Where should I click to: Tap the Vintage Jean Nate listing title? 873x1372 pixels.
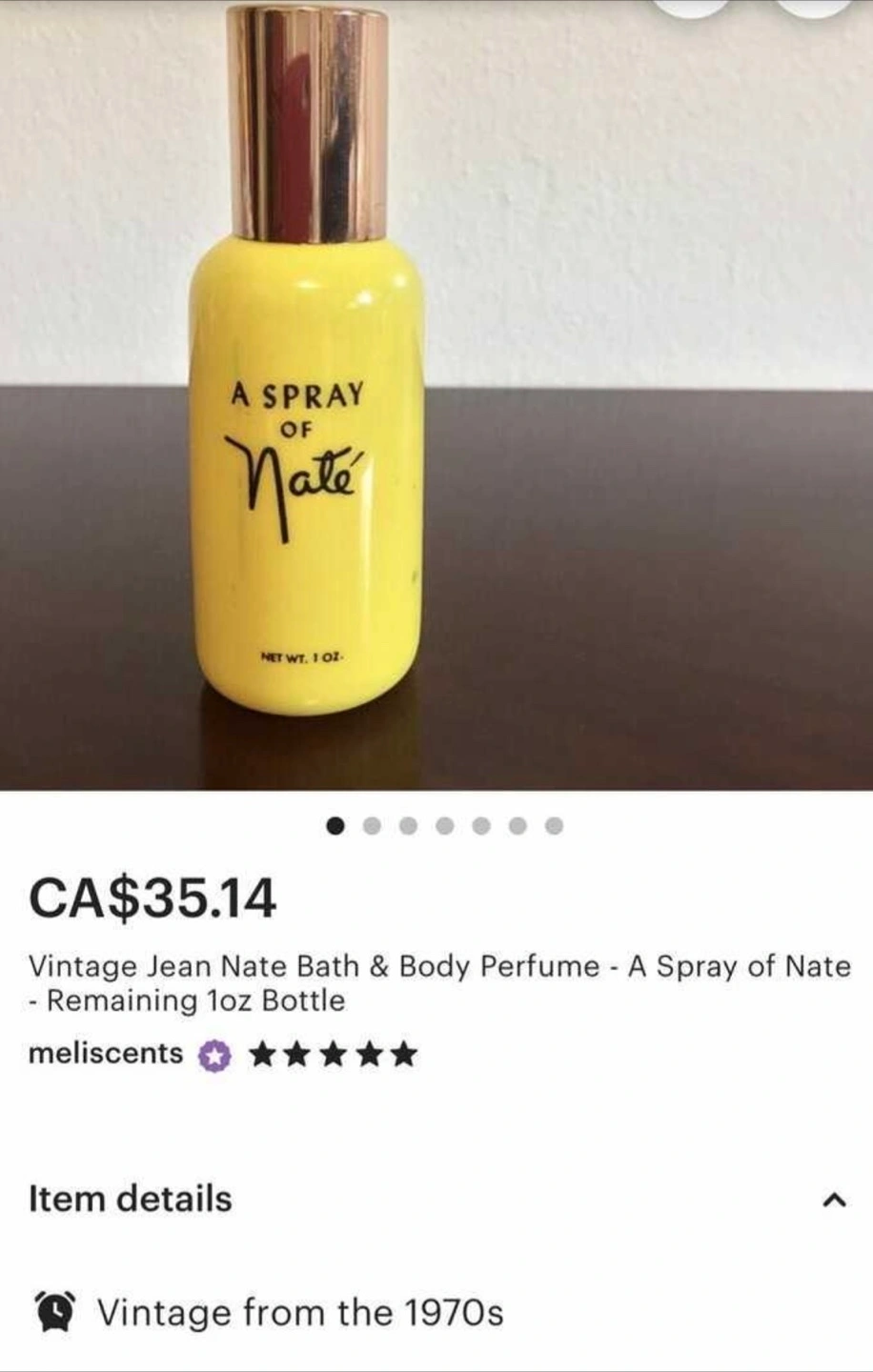pos(439,983)
